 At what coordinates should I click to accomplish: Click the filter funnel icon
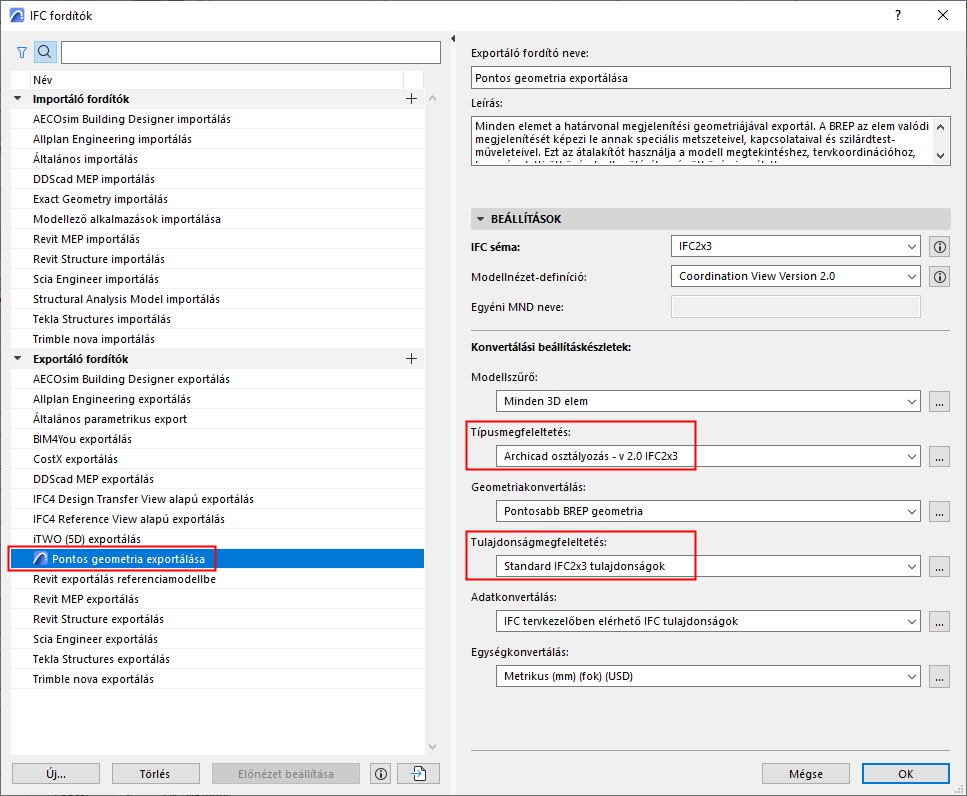(22, 52)
